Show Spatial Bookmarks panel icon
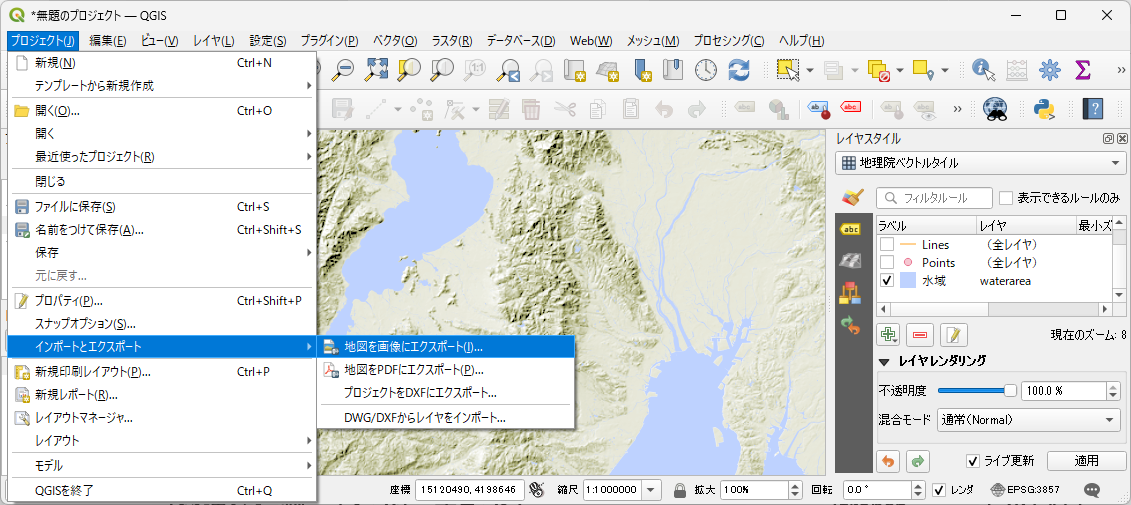Viewport: 1131px width, 505px height. point(673,69)
